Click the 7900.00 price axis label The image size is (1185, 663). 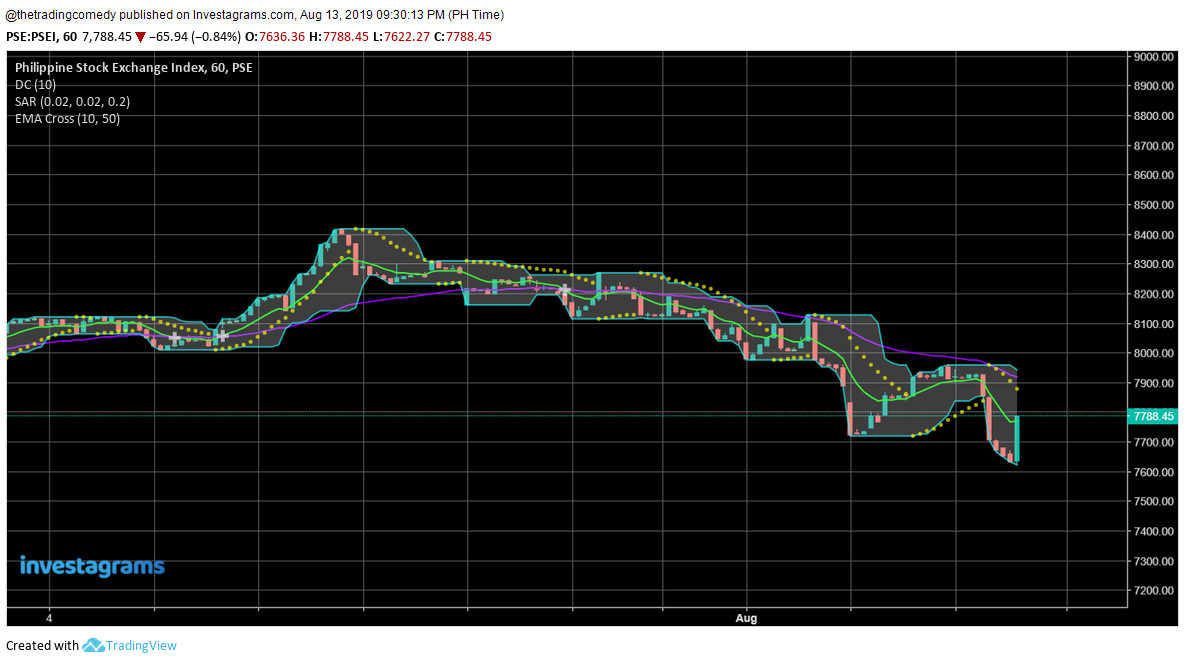point(1153,383)
